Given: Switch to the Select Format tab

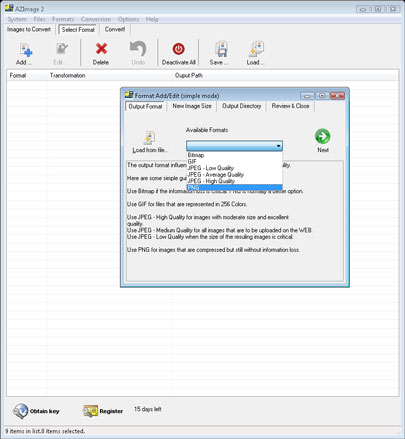Looking at the screenshot, I should [78, 29].
